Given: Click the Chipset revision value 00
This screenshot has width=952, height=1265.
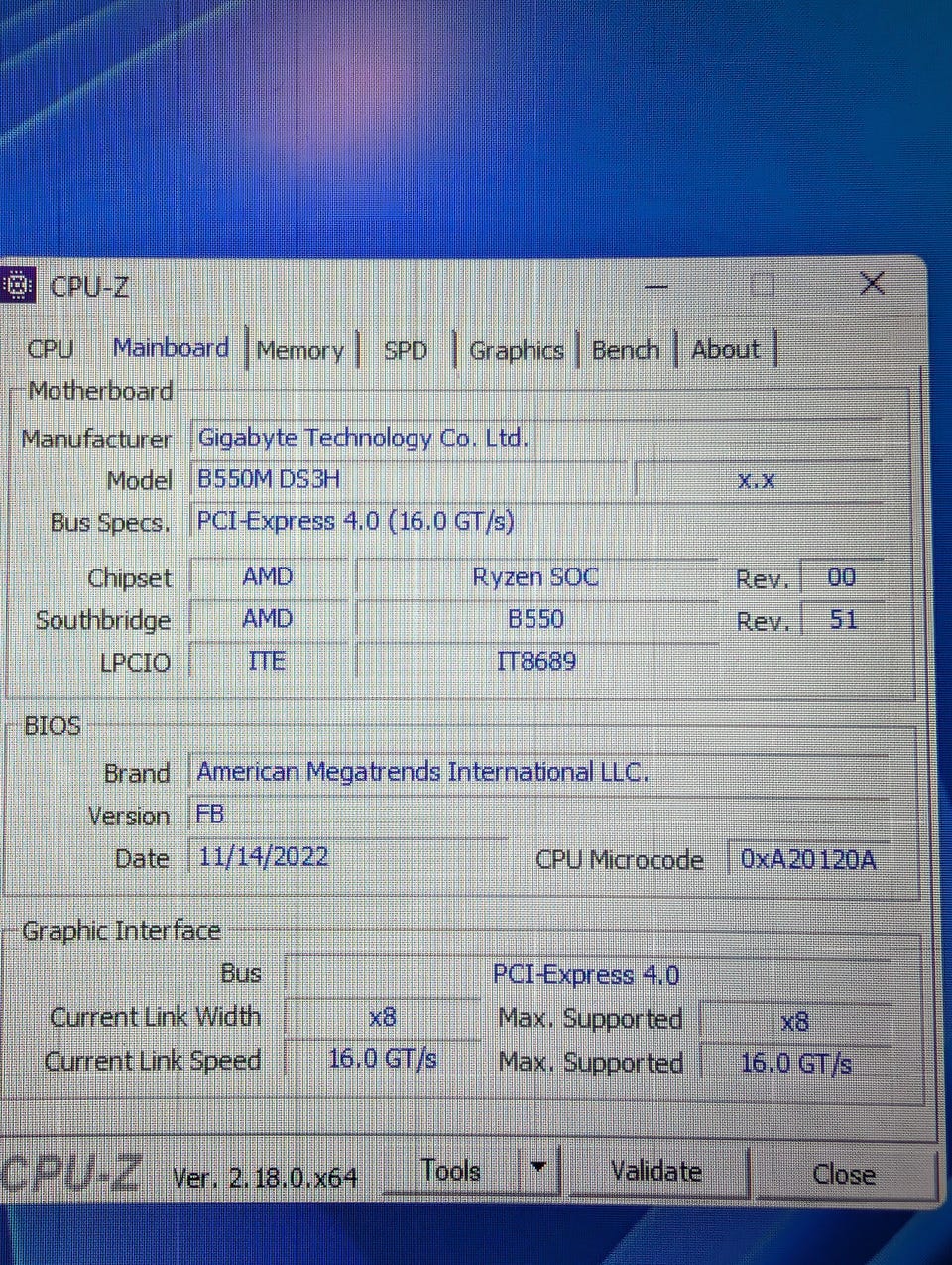Looking at the screenshot, I should tap(841, 577).
